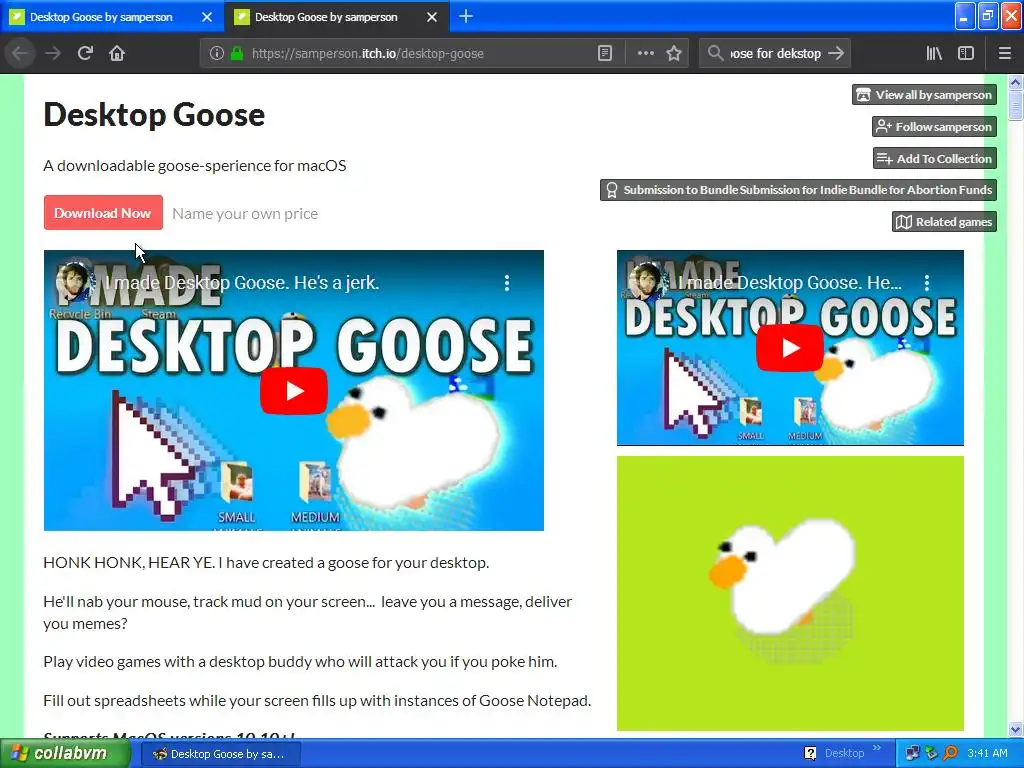This screenshot has height=768, width=1024.
Task: Open the green goose screenshot thumbnail
Action: point(790,593)
